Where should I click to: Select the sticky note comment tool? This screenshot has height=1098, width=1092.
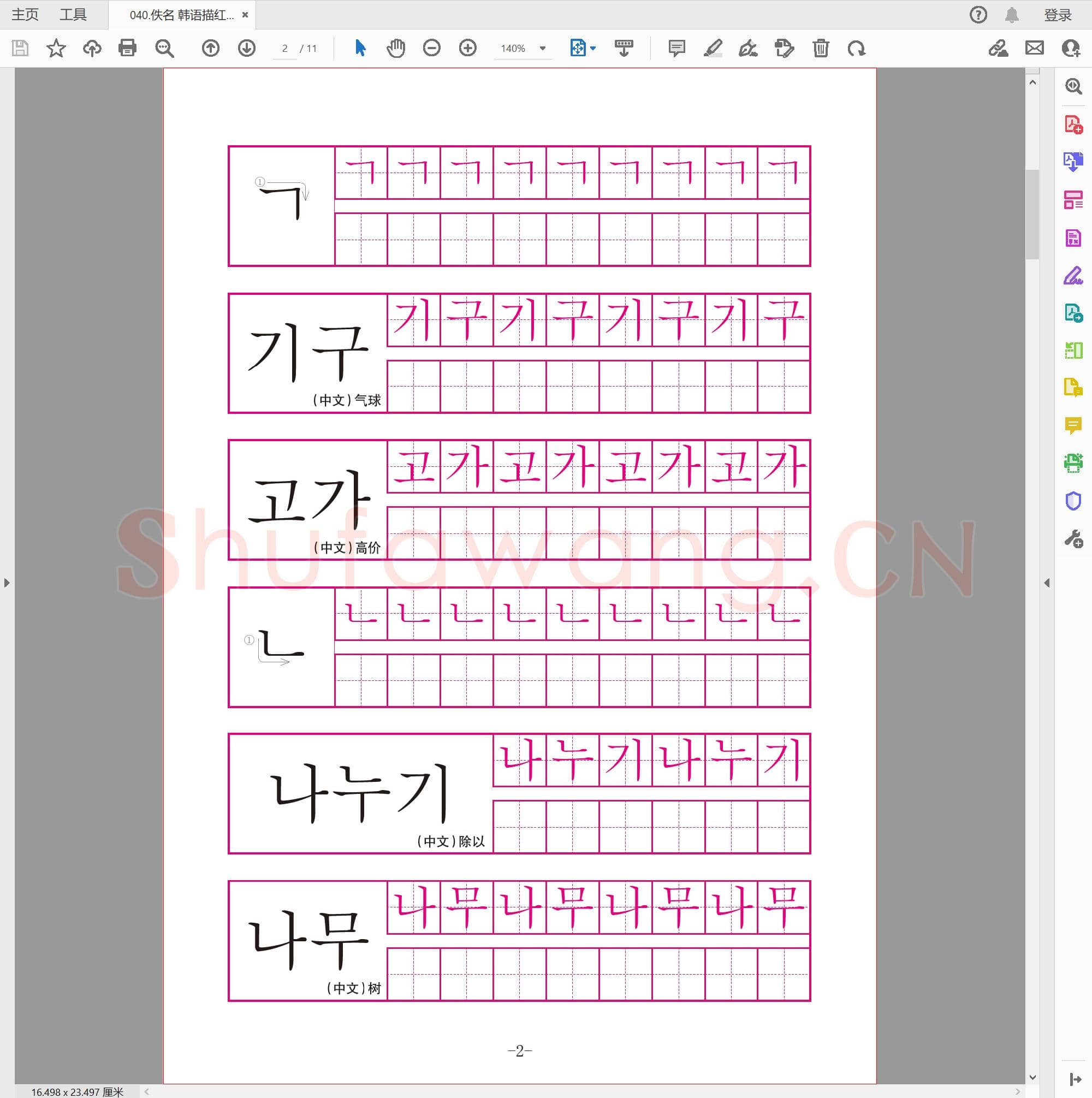[x=676, y=48]
